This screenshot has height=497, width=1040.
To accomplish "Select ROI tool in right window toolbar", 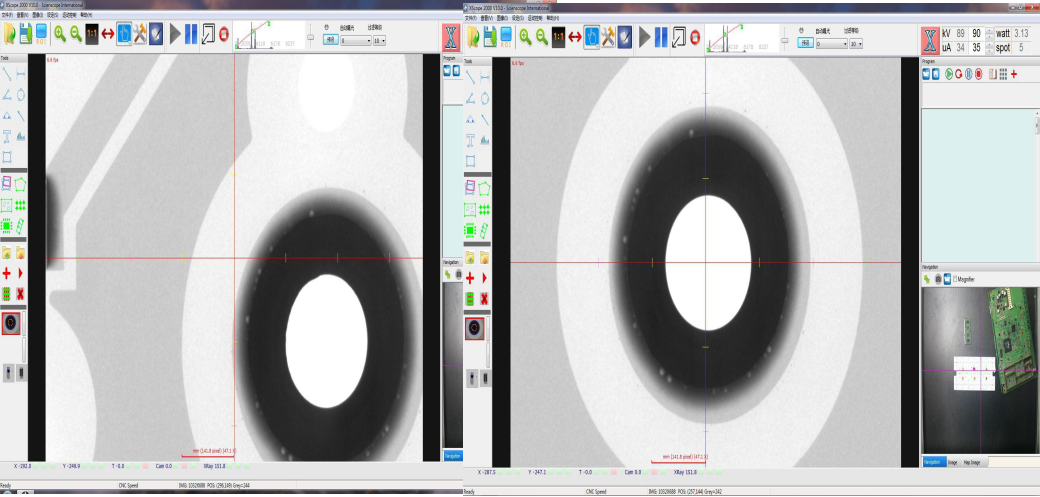I will (506, 37).
